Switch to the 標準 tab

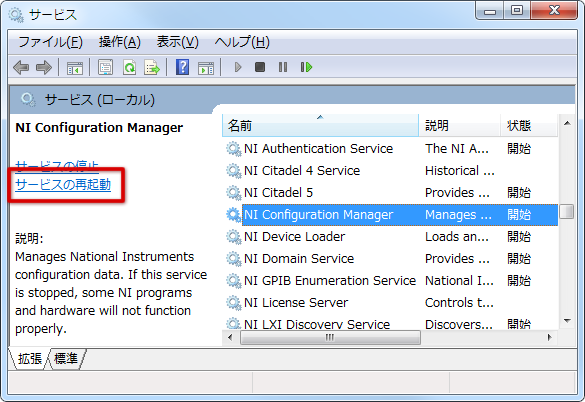[66, 359]
